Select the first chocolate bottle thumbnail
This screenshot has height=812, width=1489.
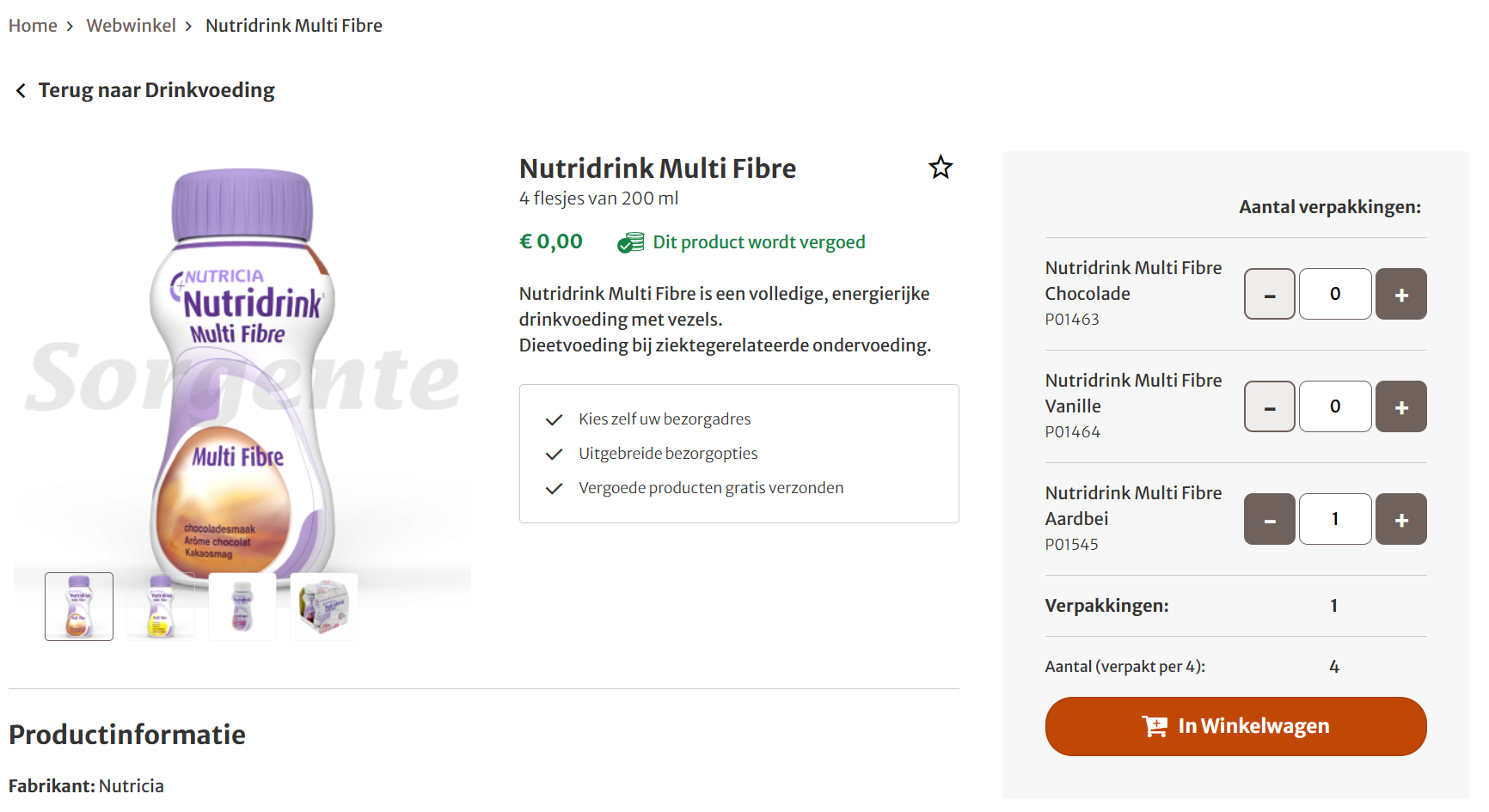click(x=79, y=607)
